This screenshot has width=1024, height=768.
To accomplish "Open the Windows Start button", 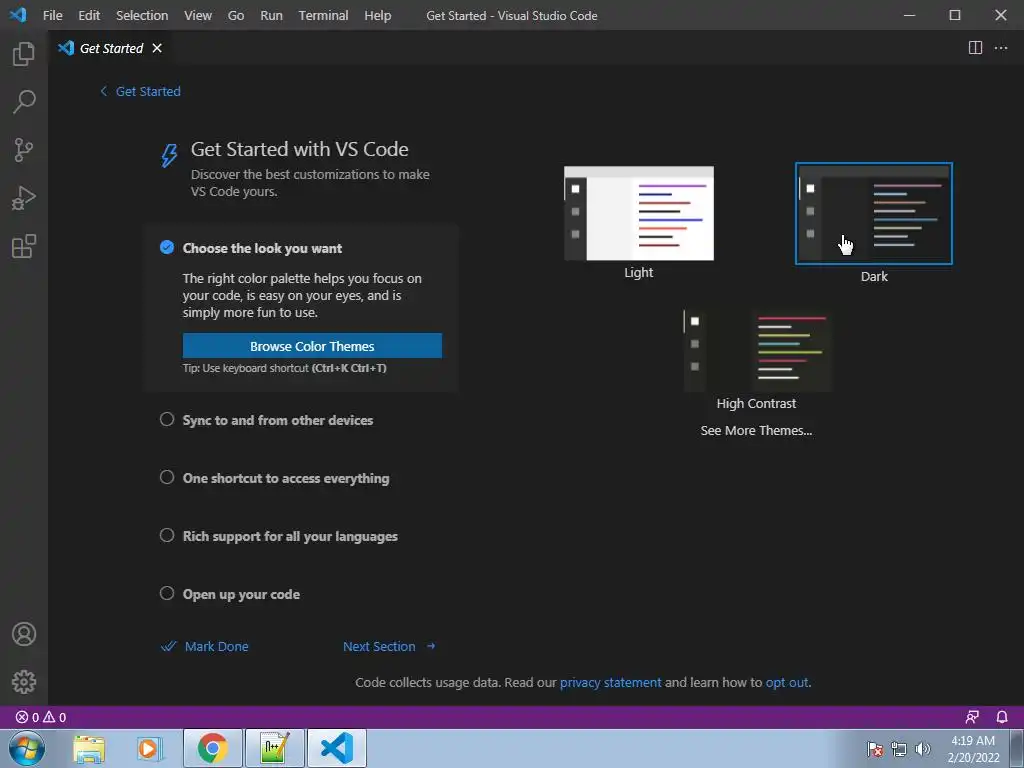I will coord(26,748).
